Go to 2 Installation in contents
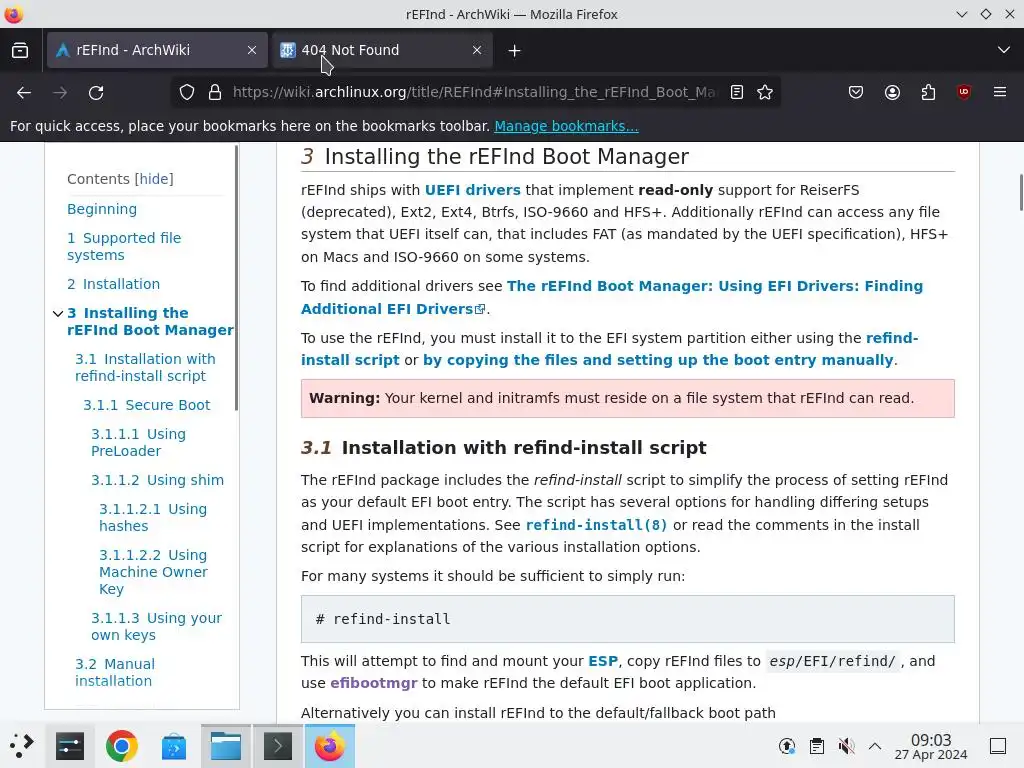 point(114,284)
